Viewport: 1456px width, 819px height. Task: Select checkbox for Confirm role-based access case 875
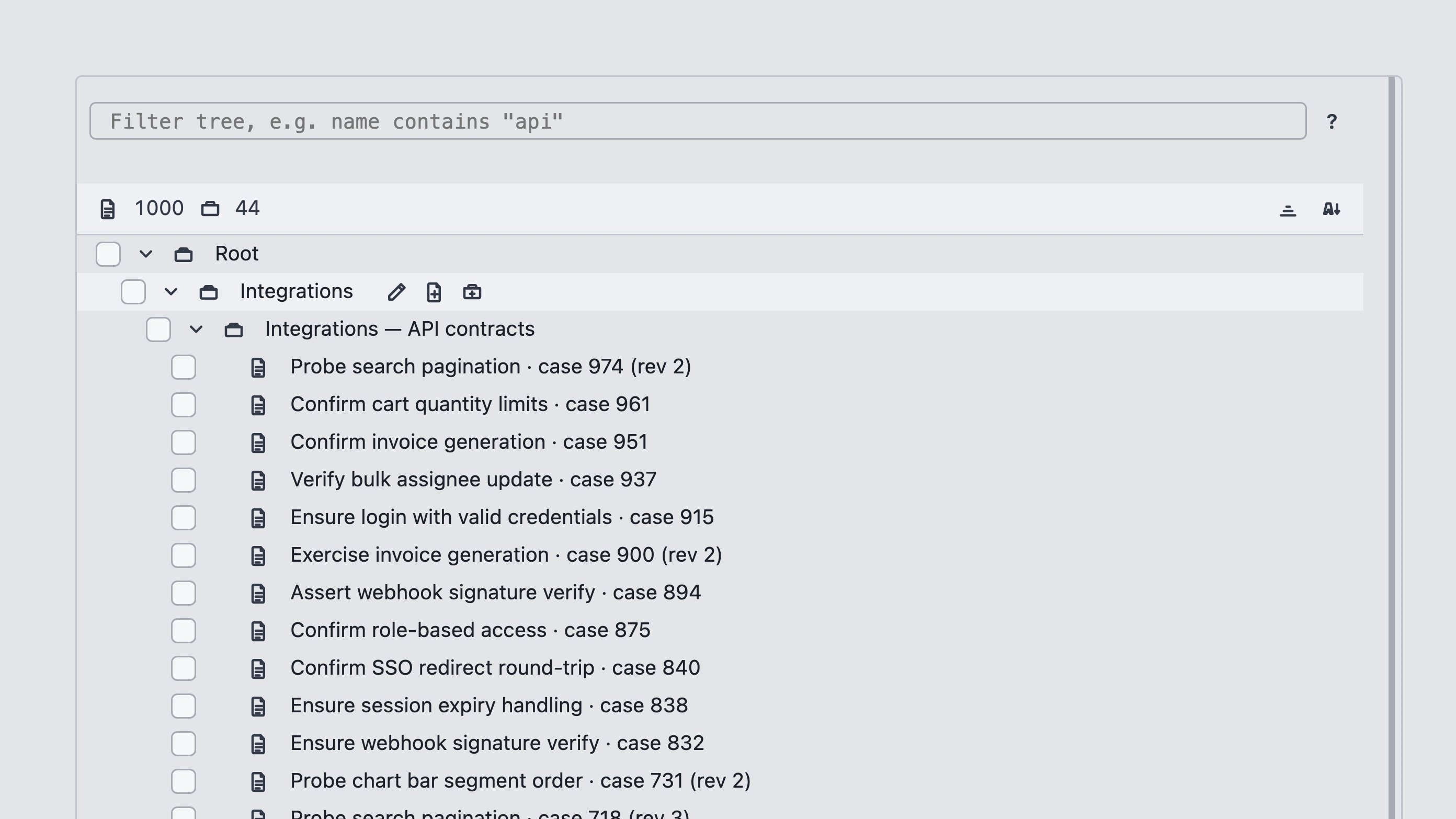(184, 631)
